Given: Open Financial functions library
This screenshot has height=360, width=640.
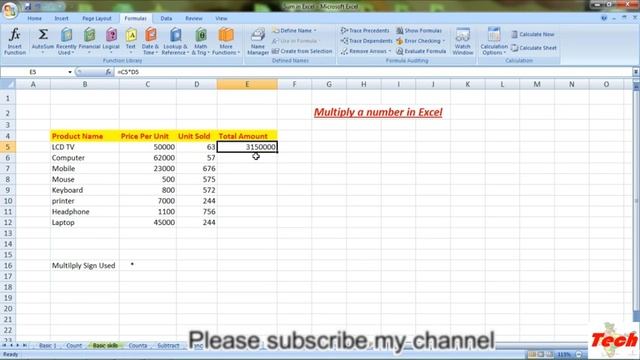Looking at the screenshot, I should point(89,41).
